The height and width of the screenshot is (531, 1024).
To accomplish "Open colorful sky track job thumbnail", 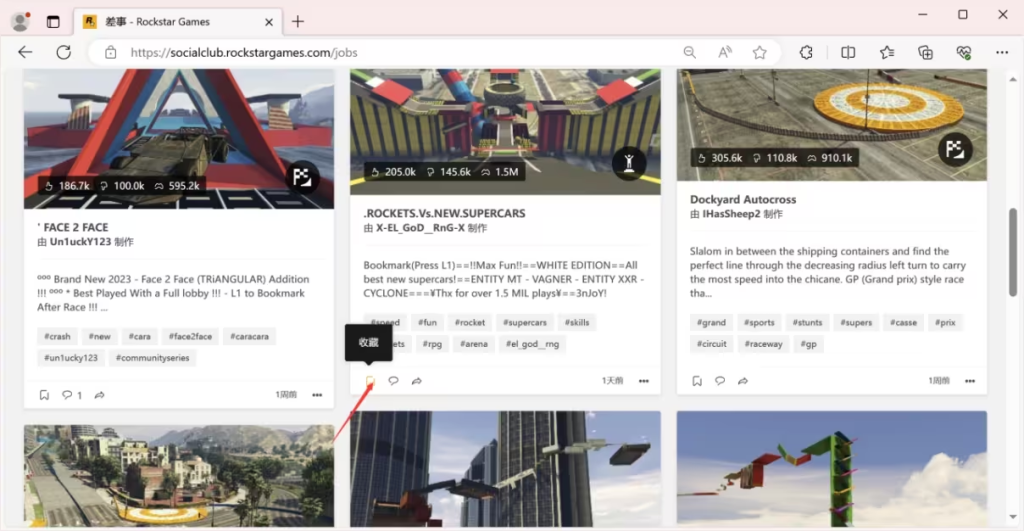I will [832, 469].
